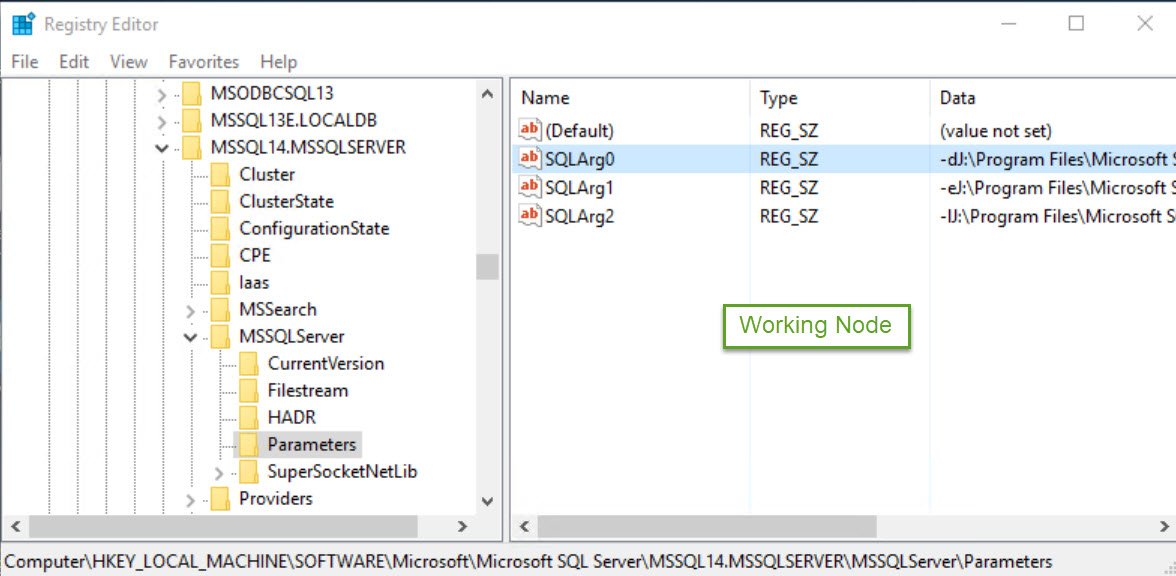Click the ConfigurationState folder icon
This screenshot has height=576, width=1176.
[220, 229]
